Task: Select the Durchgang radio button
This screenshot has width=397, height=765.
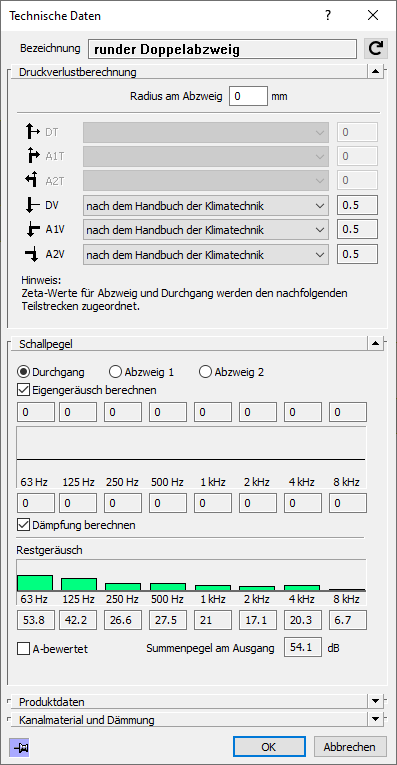Action: pos(24,372)
